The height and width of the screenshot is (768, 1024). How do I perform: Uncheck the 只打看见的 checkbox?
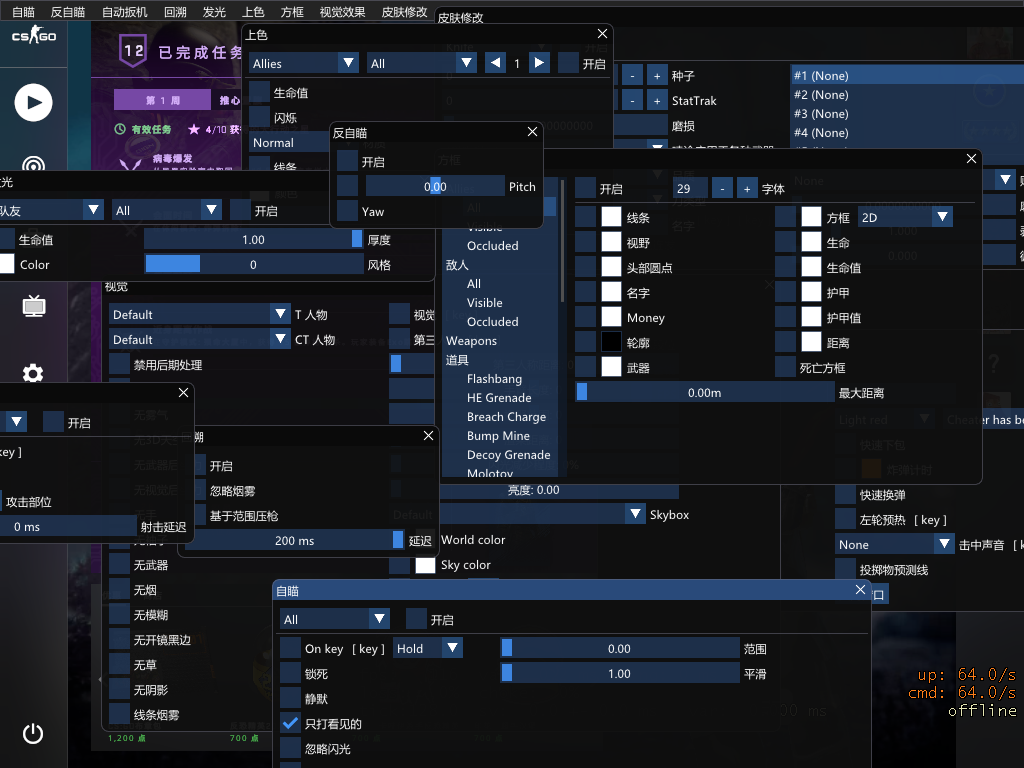(290, 723)
